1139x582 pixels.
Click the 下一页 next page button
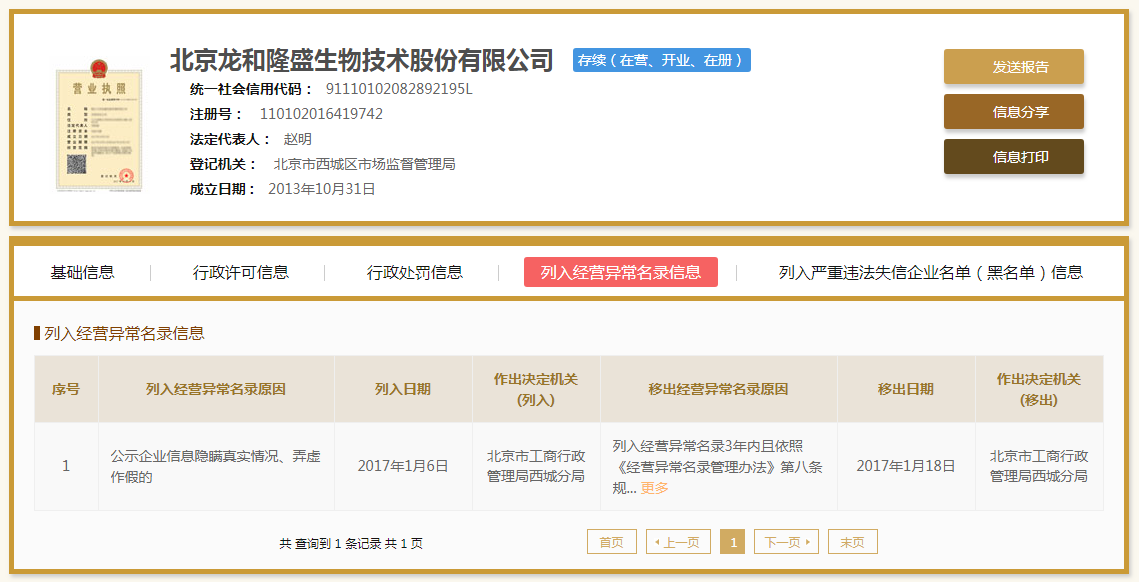coord(786,542)
